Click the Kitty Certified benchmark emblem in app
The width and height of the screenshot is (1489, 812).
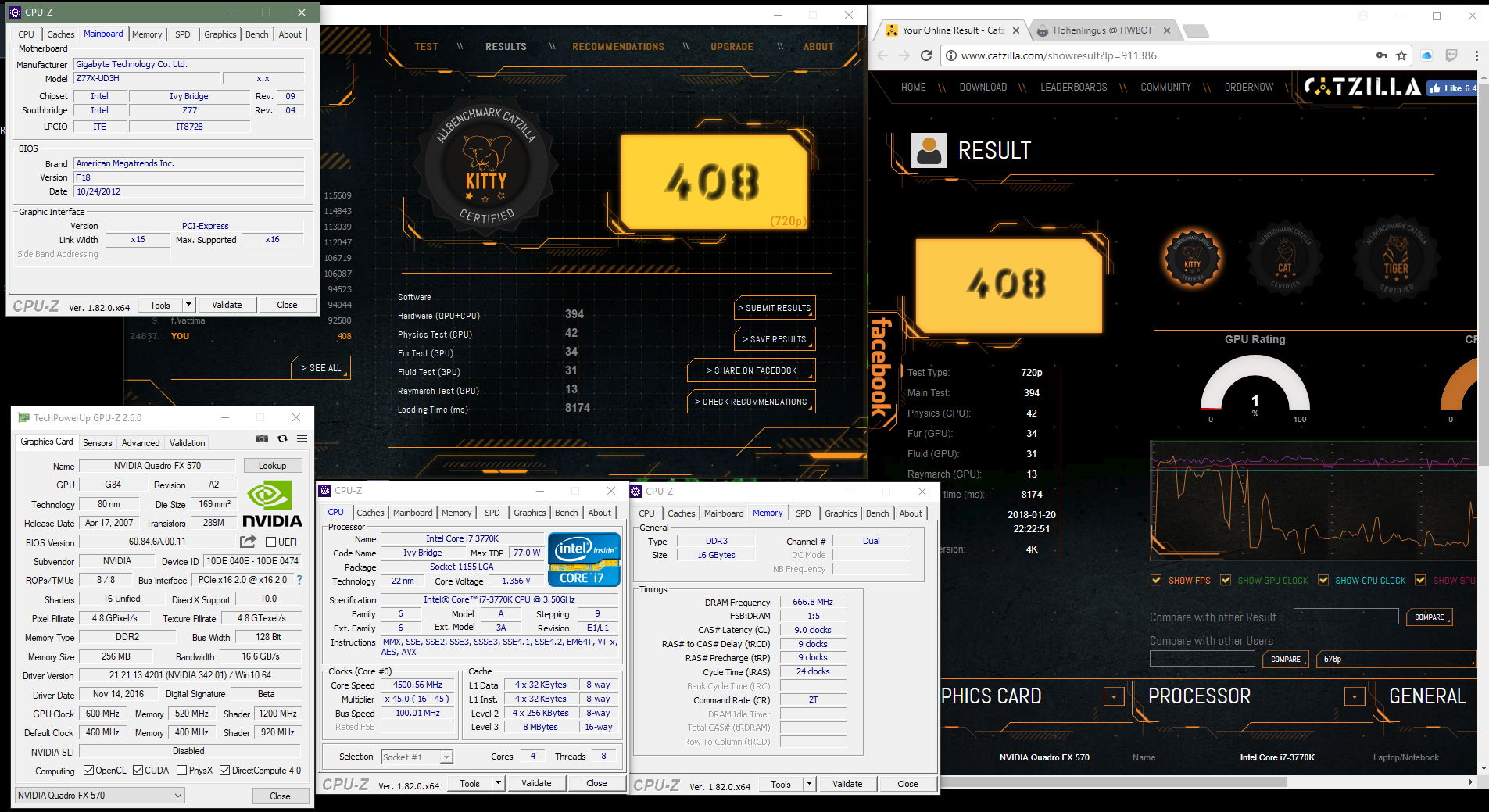pos(486,166)
